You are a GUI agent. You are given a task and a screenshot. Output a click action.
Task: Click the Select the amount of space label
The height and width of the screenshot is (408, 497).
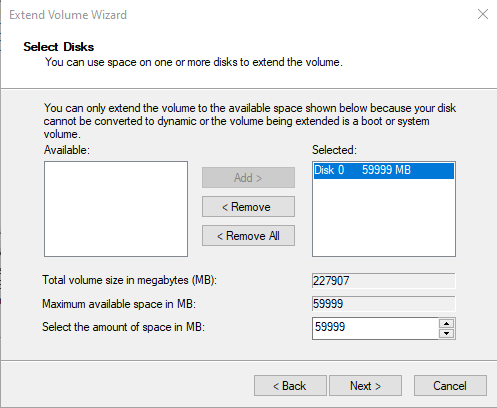coord(123,327)
